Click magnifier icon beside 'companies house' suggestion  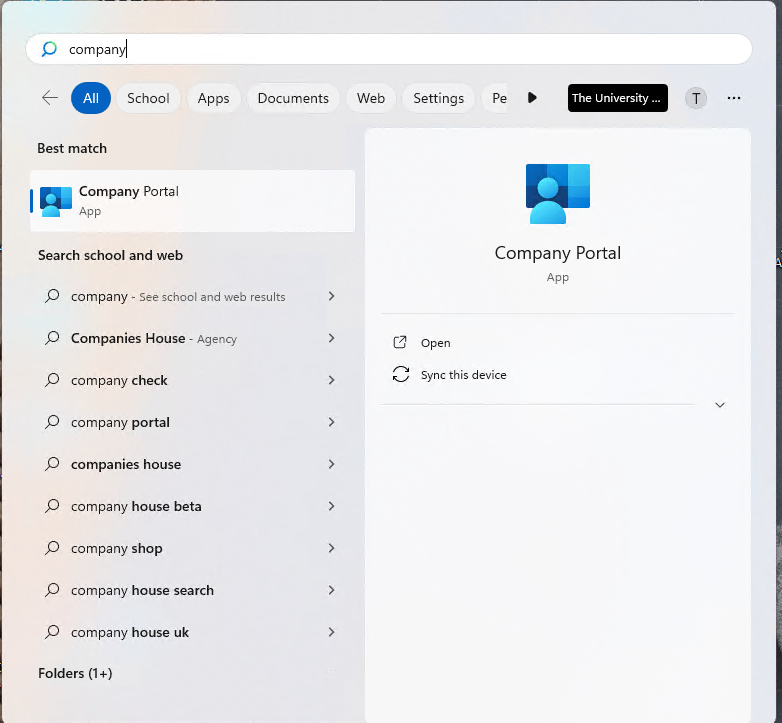pyautogui.click(x=52, y=464)
